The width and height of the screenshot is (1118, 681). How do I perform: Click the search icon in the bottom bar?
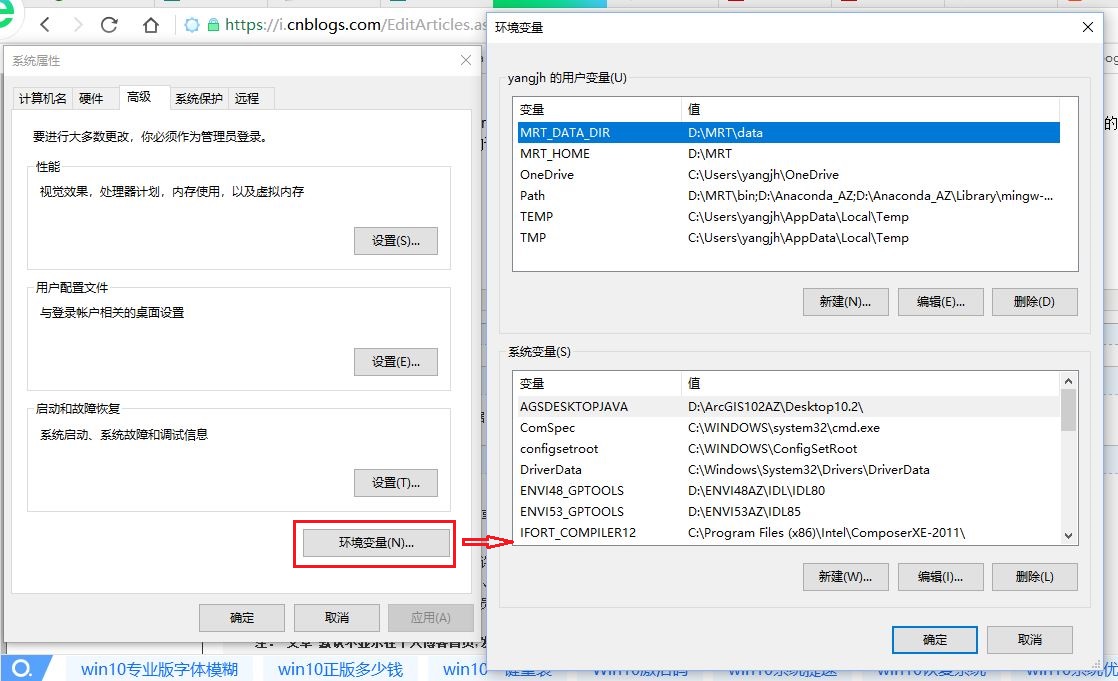coord(22,669)
